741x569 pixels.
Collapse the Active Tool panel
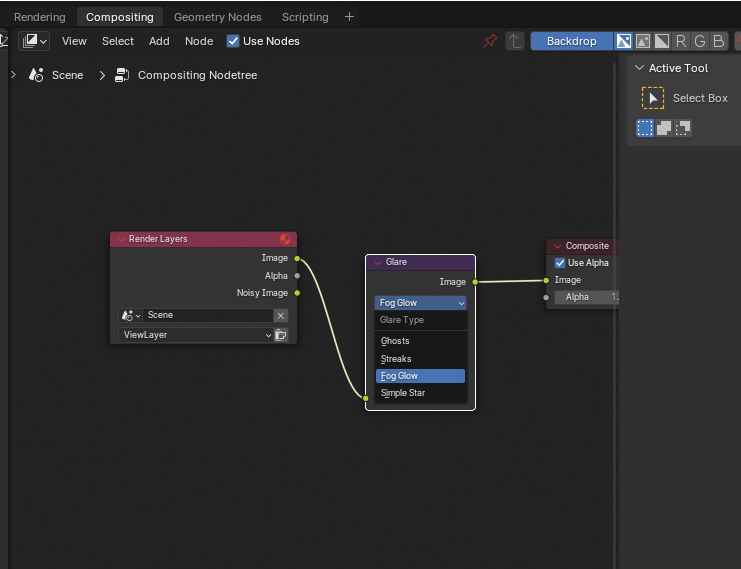click(639, 68)
